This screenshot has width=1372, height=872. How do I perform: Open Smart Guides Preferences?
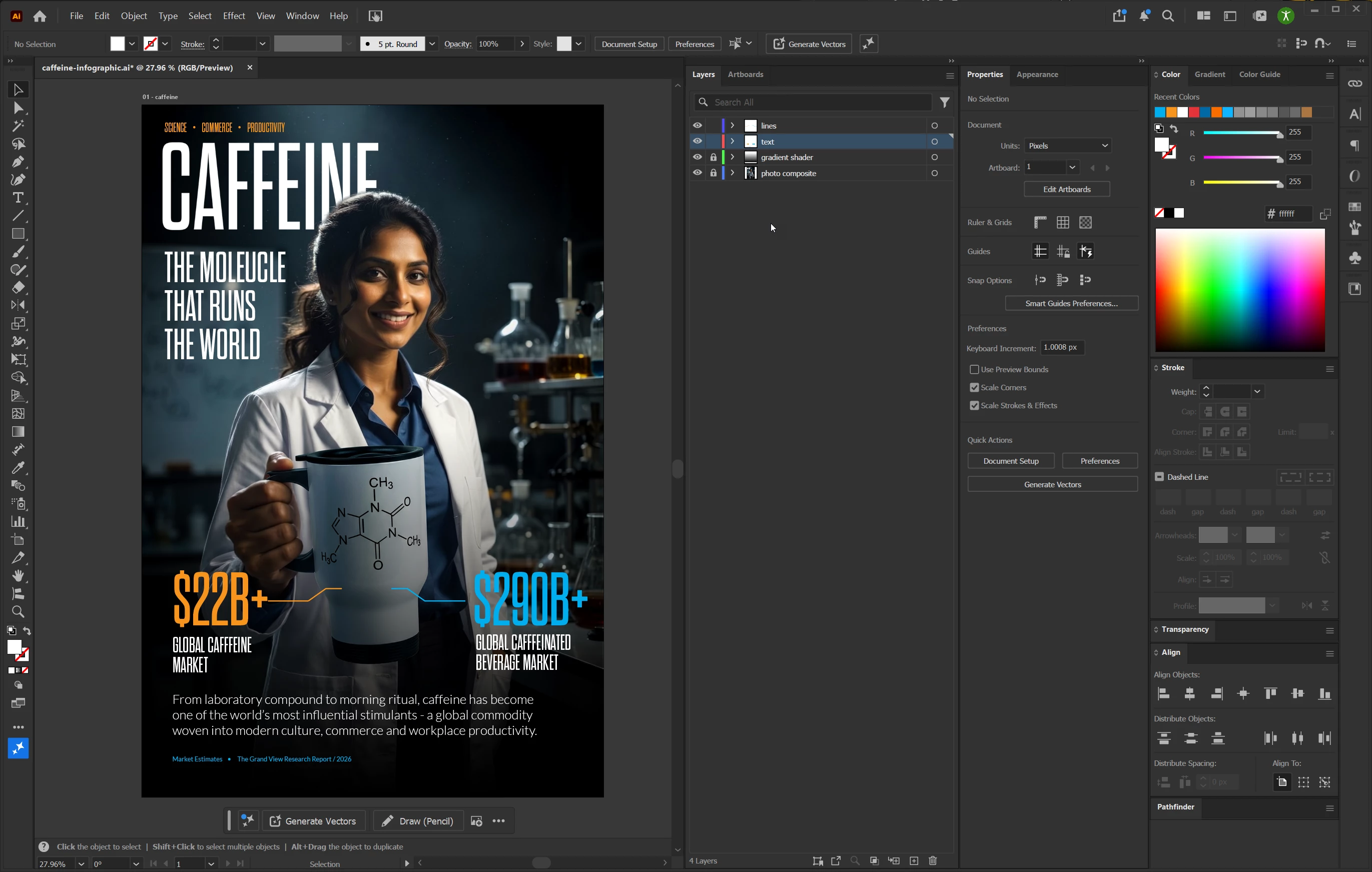[x=1071, y=304]
